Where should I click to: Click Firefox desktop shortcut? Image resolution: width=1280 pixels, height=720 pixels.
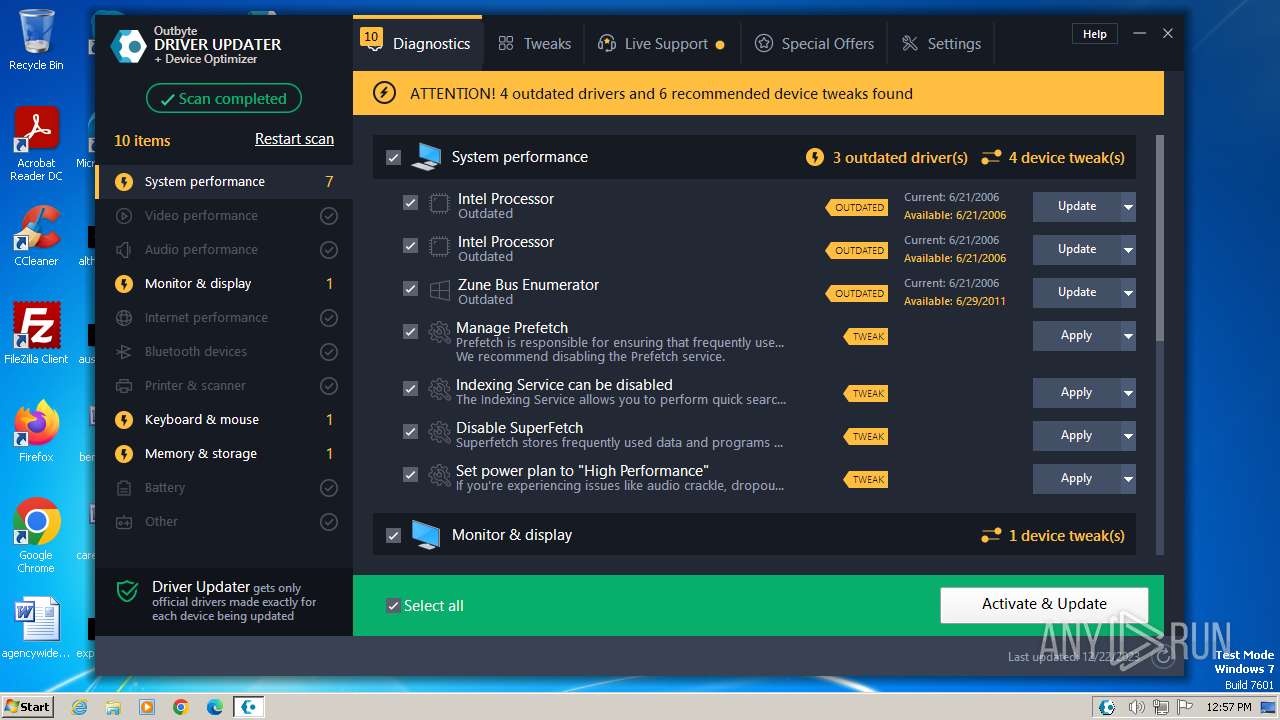(36, 432)
